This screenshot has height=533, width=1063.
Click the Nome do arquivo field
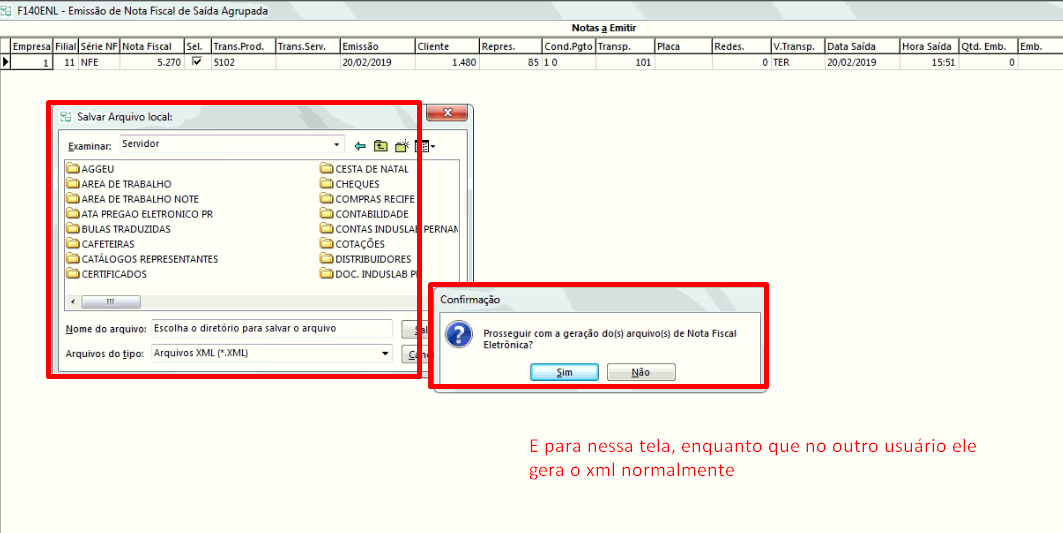click(270, 328)
